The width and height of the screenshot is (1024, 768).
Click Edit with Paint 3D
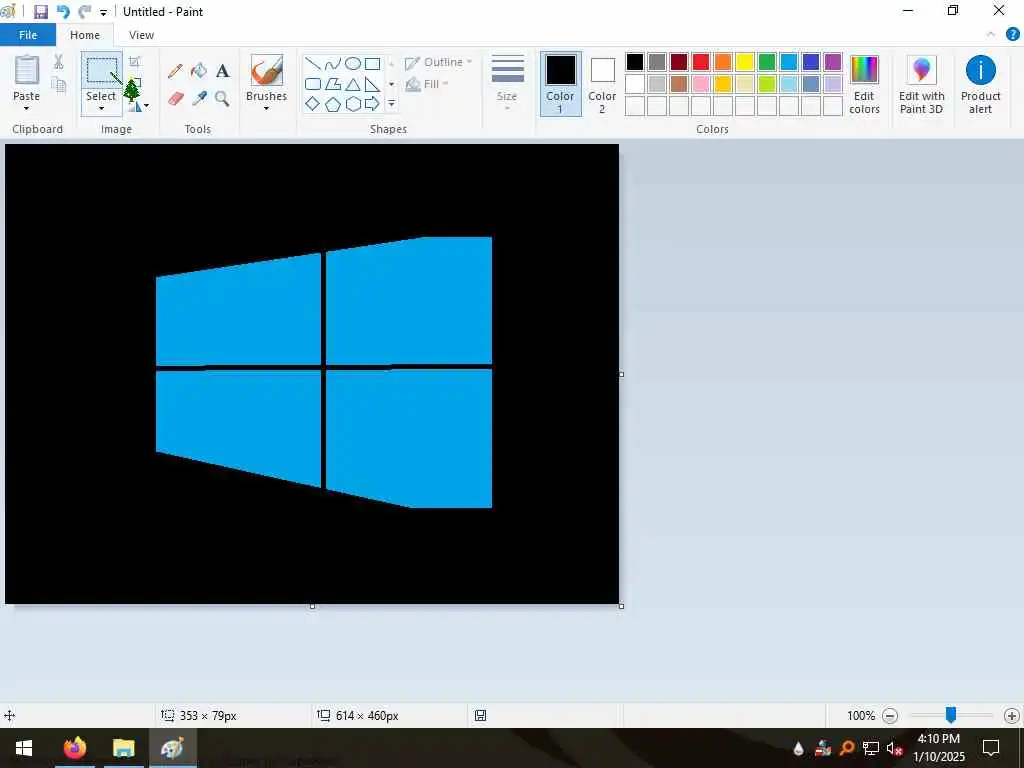921,85
